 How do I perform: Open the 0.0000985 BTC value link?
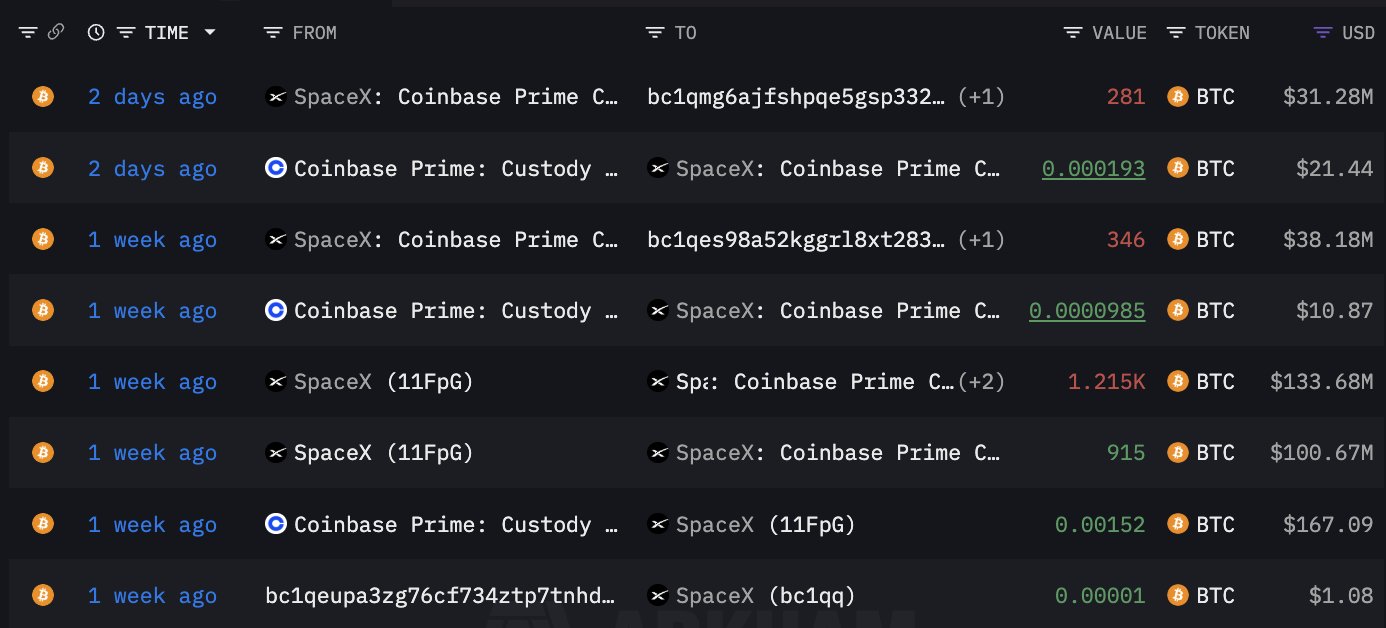pos(1087,311)
